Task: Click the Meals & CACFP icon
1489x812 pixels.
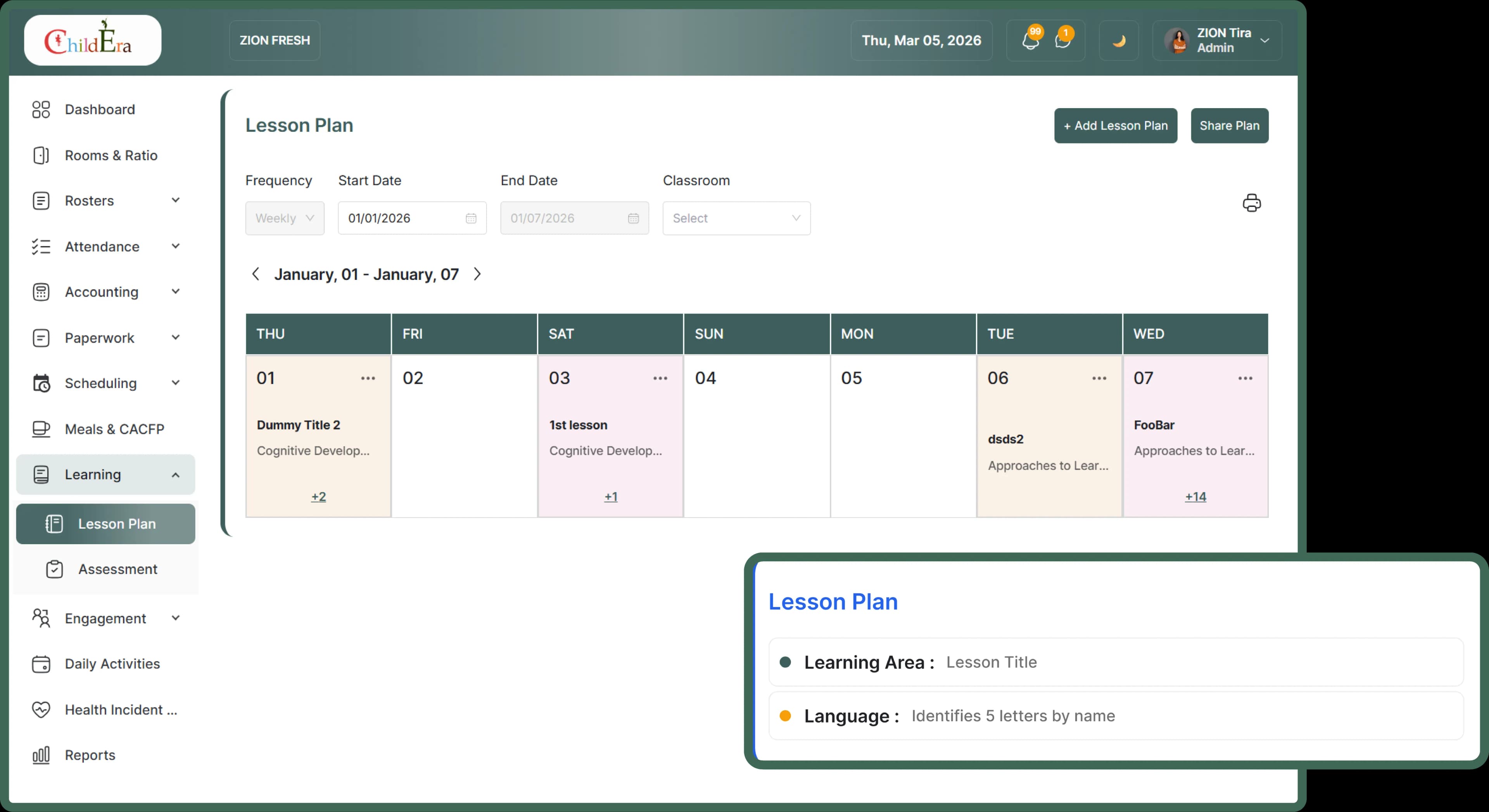Action: tap(41, 429)
